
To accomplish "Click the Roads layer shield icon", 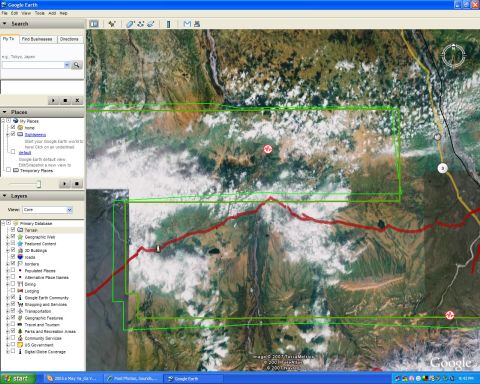I will tap(20, 257).
